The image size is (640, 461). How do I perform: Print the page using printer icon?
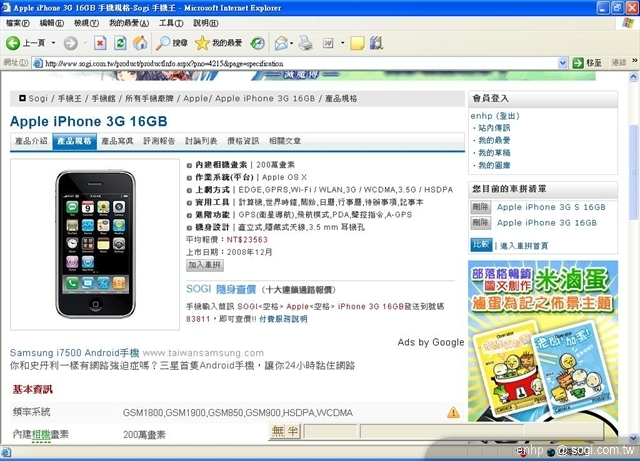pos(305,43)
